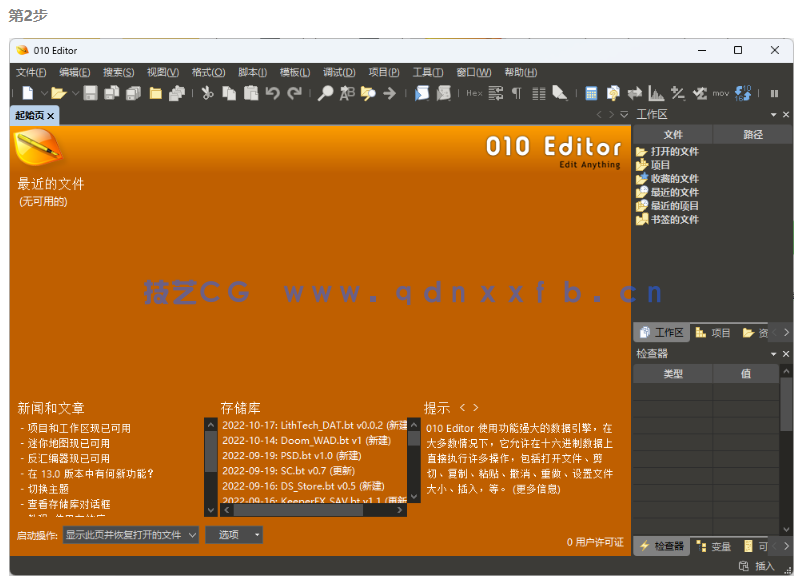Image resolution: width=802 pixels, height=585 pixels.
Task: Open Find using the magnifier toolbar icon
Action: 323,93
